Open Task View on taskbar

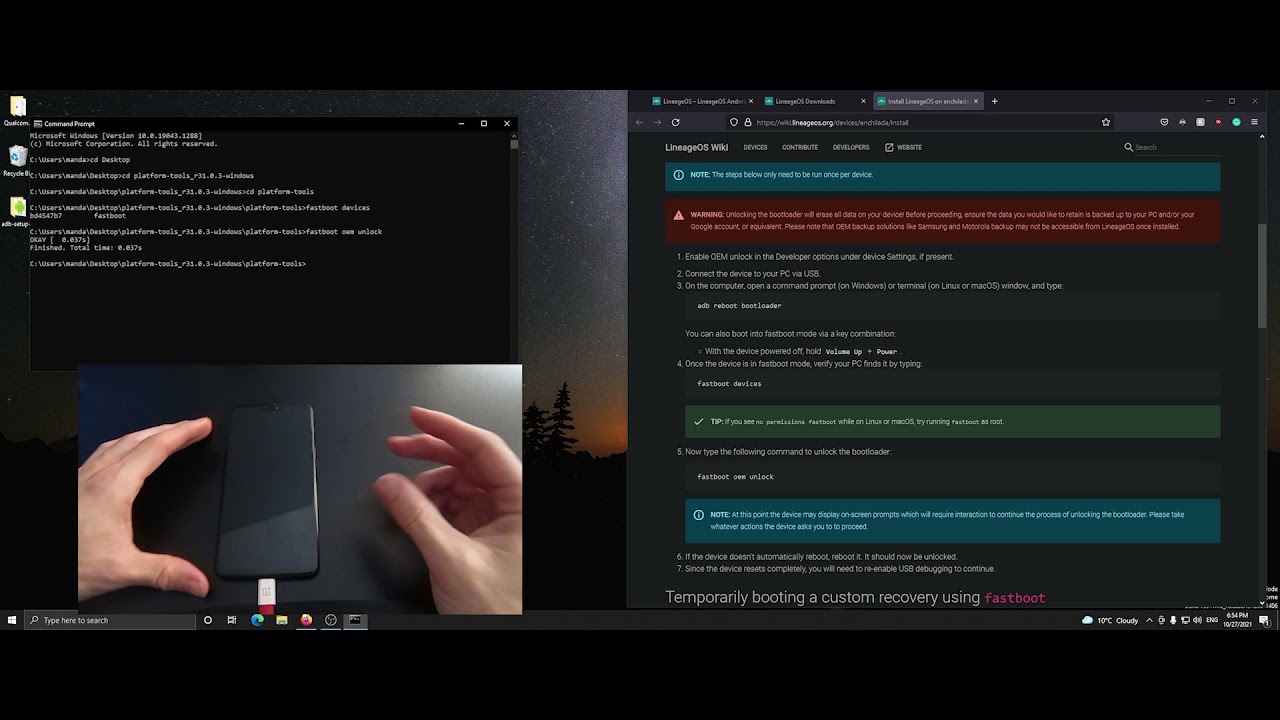click(x=232, y=620)
